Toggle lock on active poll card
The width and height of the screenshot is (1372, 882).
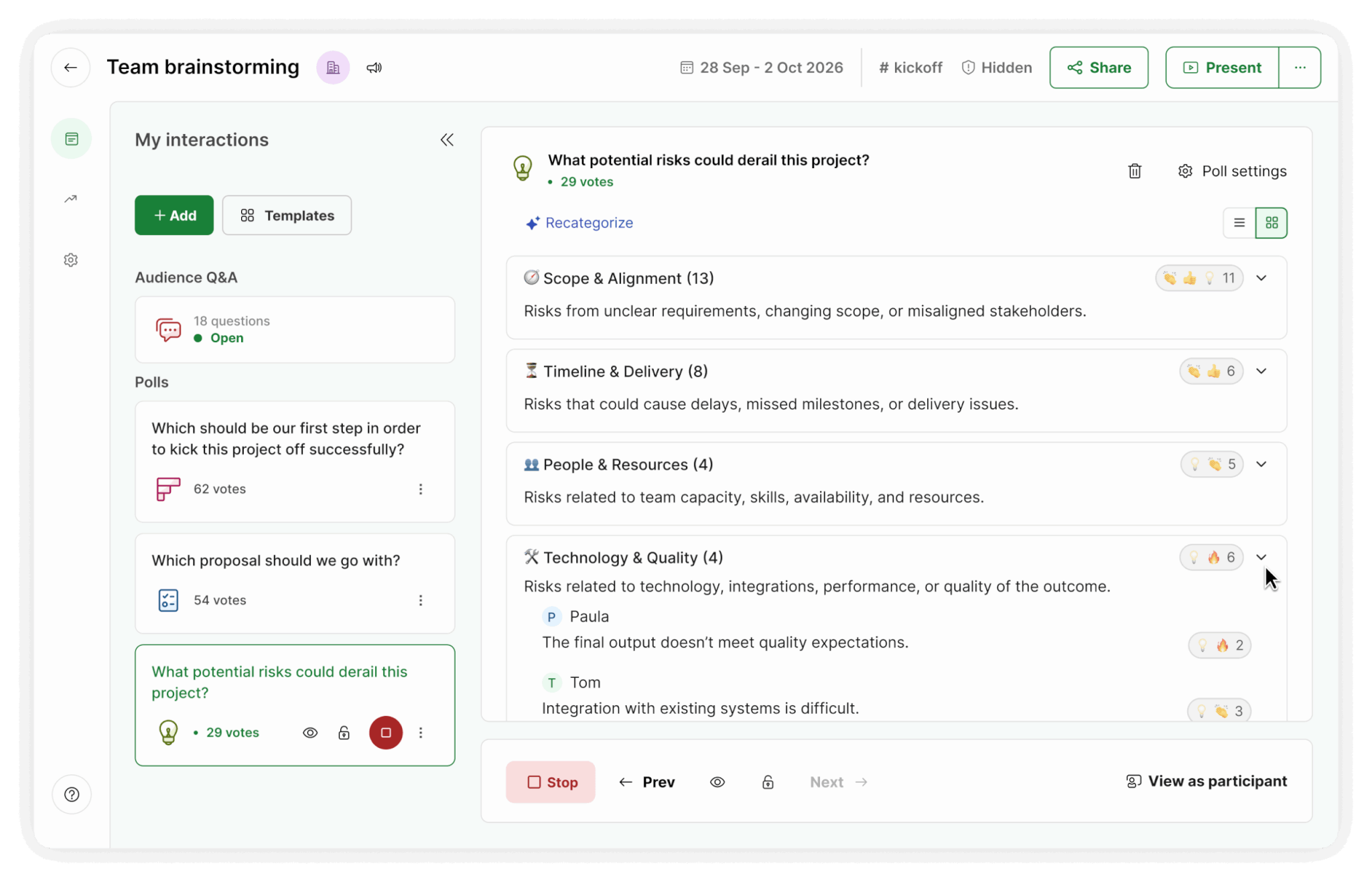coord(344,733)
